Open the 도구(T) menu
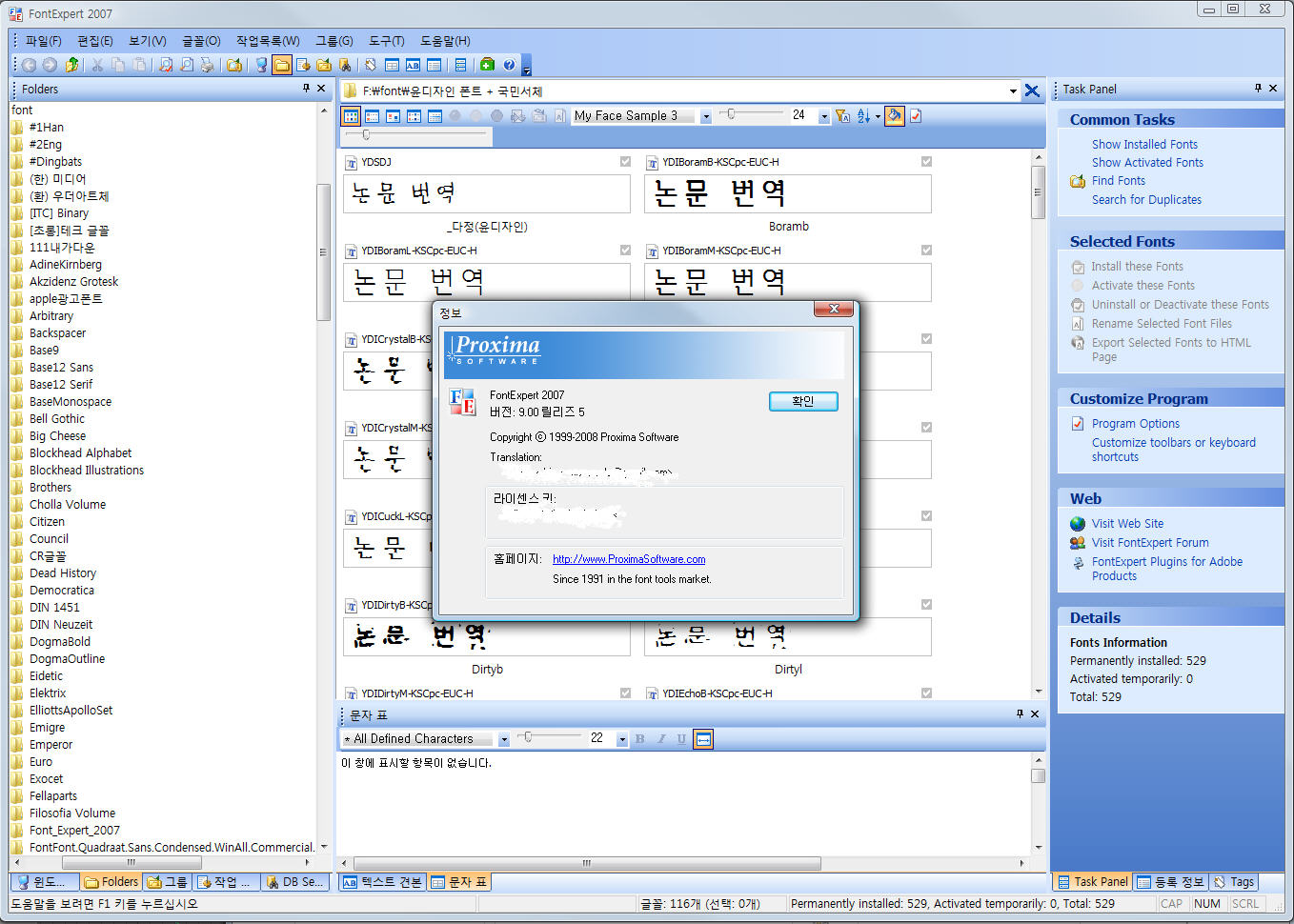1294x924 pixels. 387,41
